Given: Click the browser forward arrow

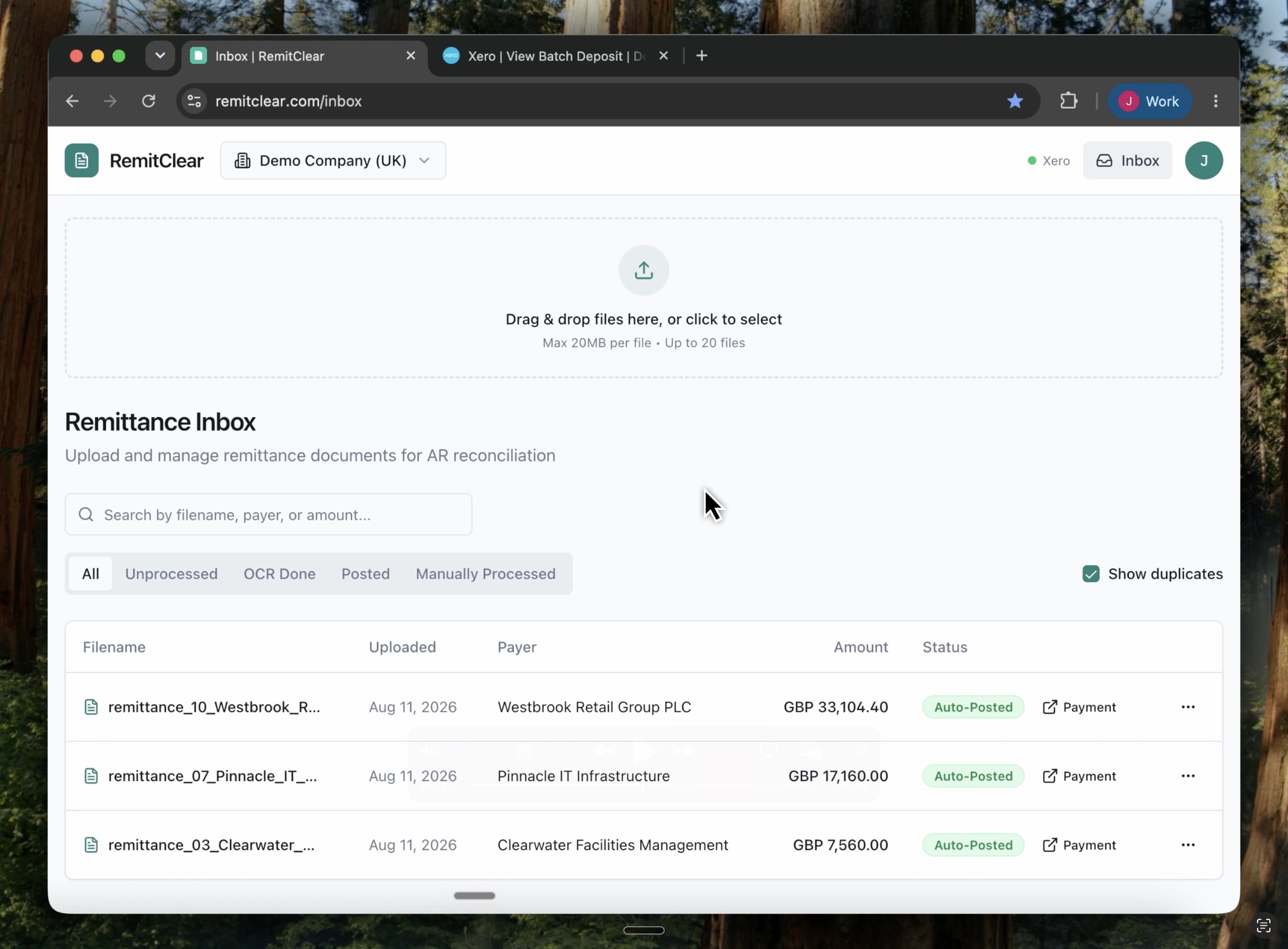Looking at the screenshot, I should (x=110, y=101).
